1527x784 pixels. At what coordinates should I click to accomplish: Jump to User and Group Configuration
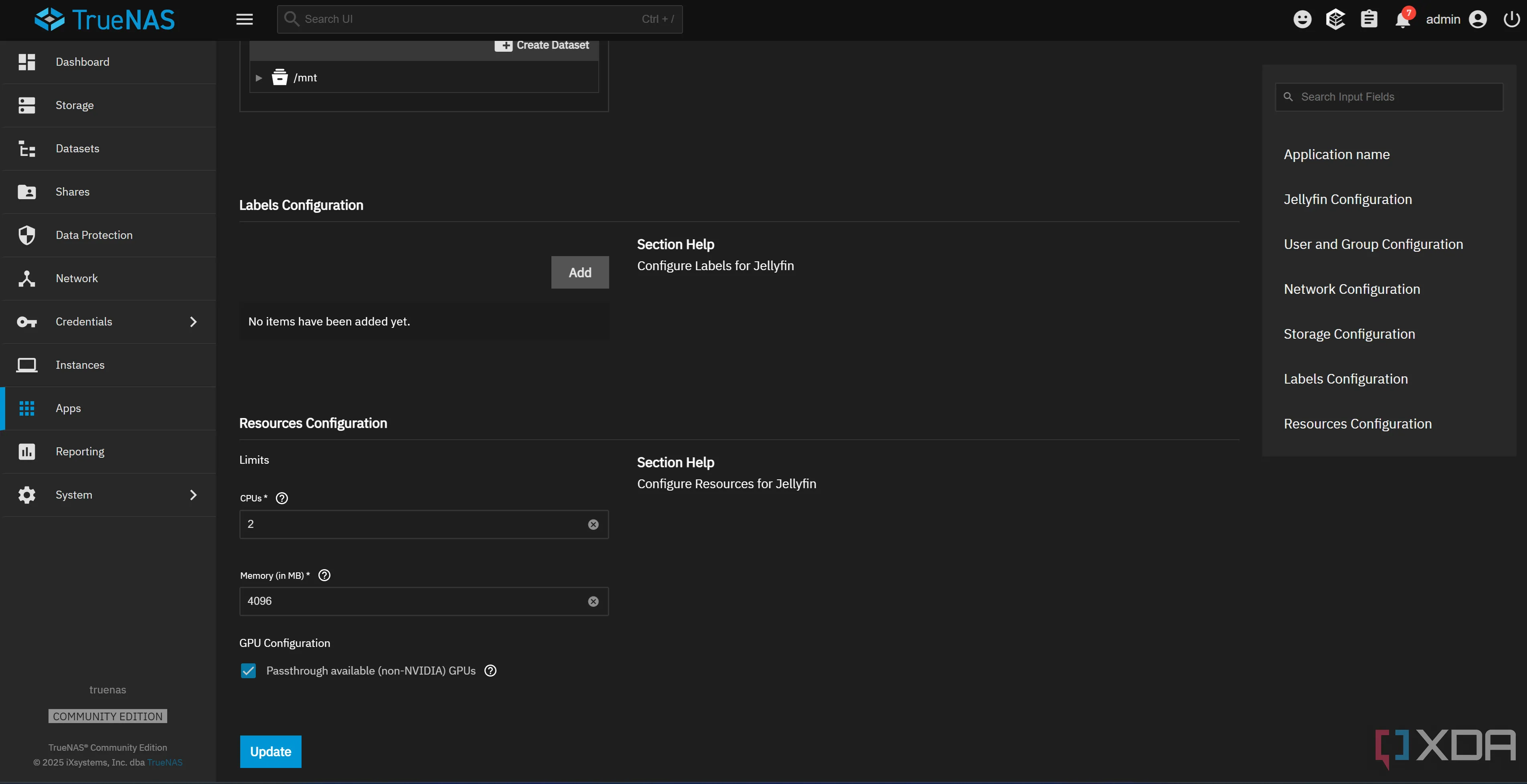point(1373,245)
